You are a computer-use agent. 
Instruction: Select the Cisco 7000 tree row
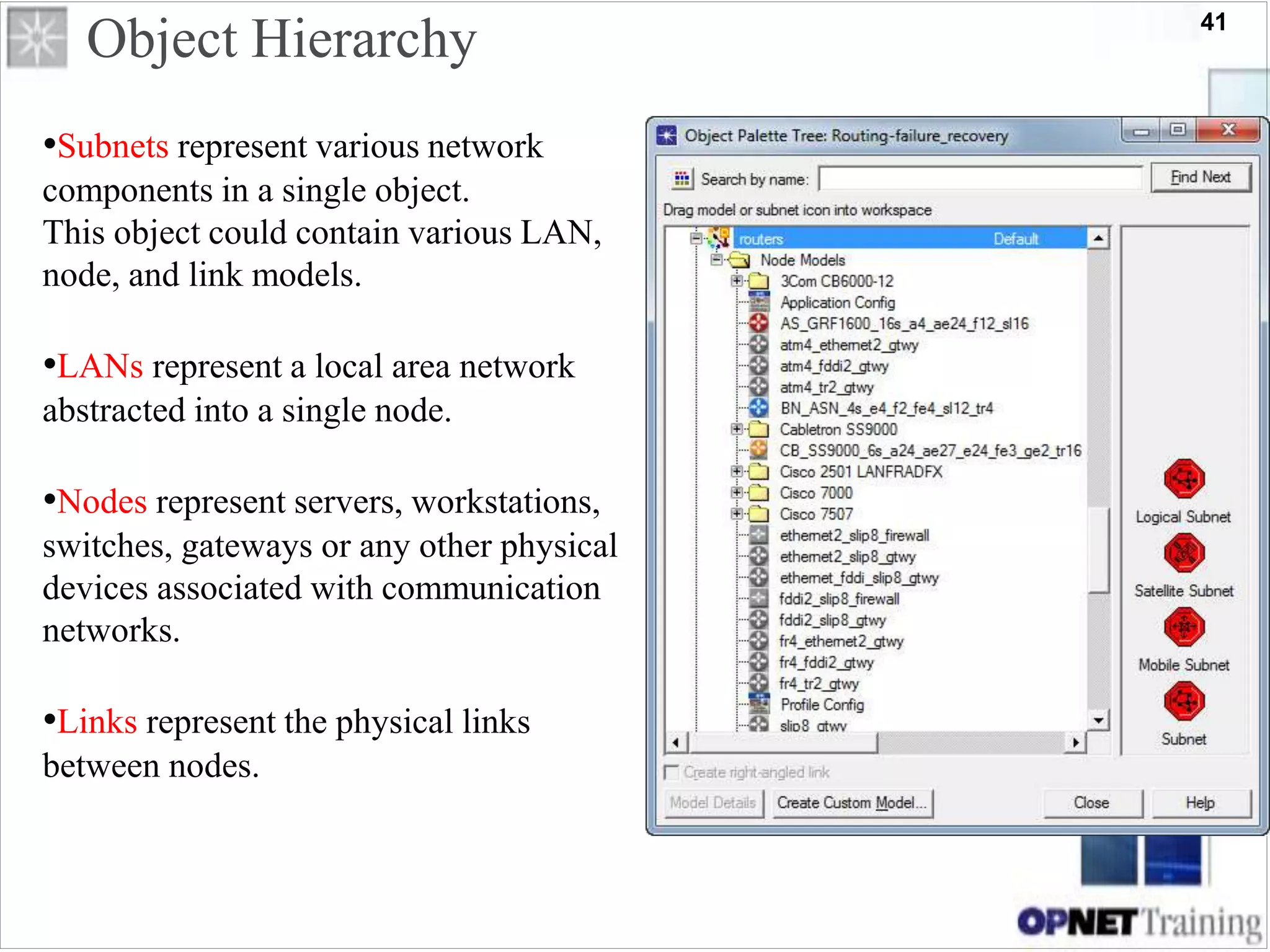(x=816, y=493)
